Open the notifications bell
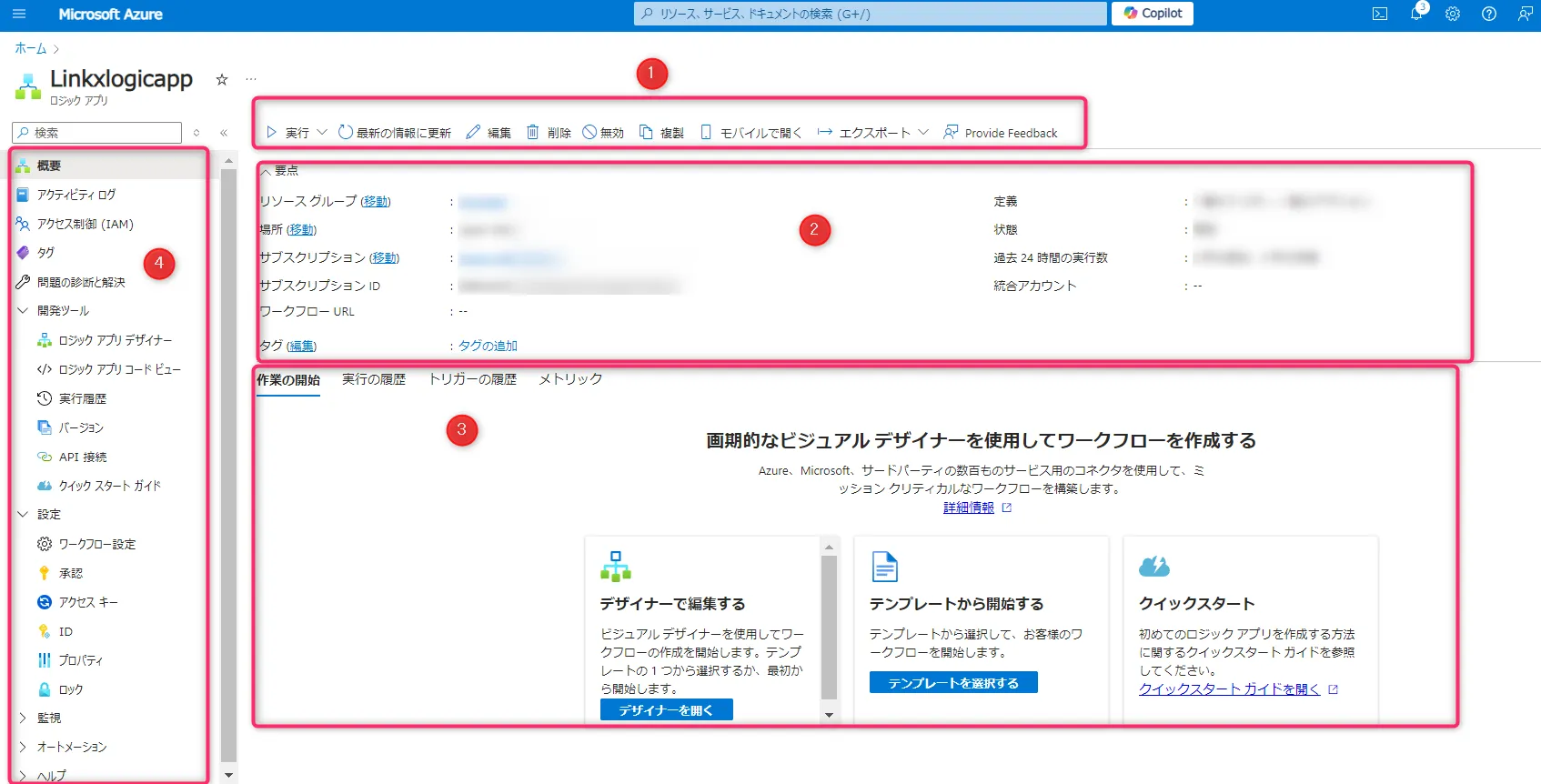 point(1416,14)
